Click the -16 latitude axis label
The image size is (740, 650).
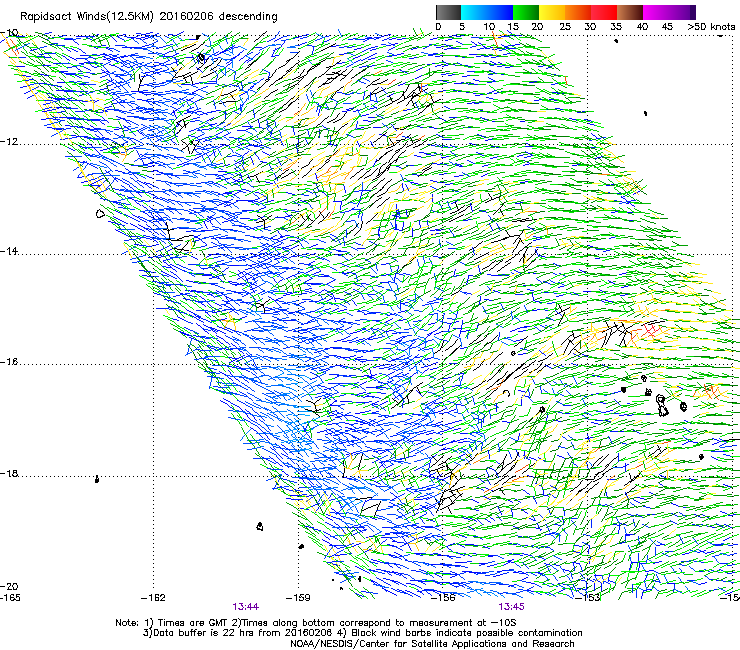[x=9, y=362]
